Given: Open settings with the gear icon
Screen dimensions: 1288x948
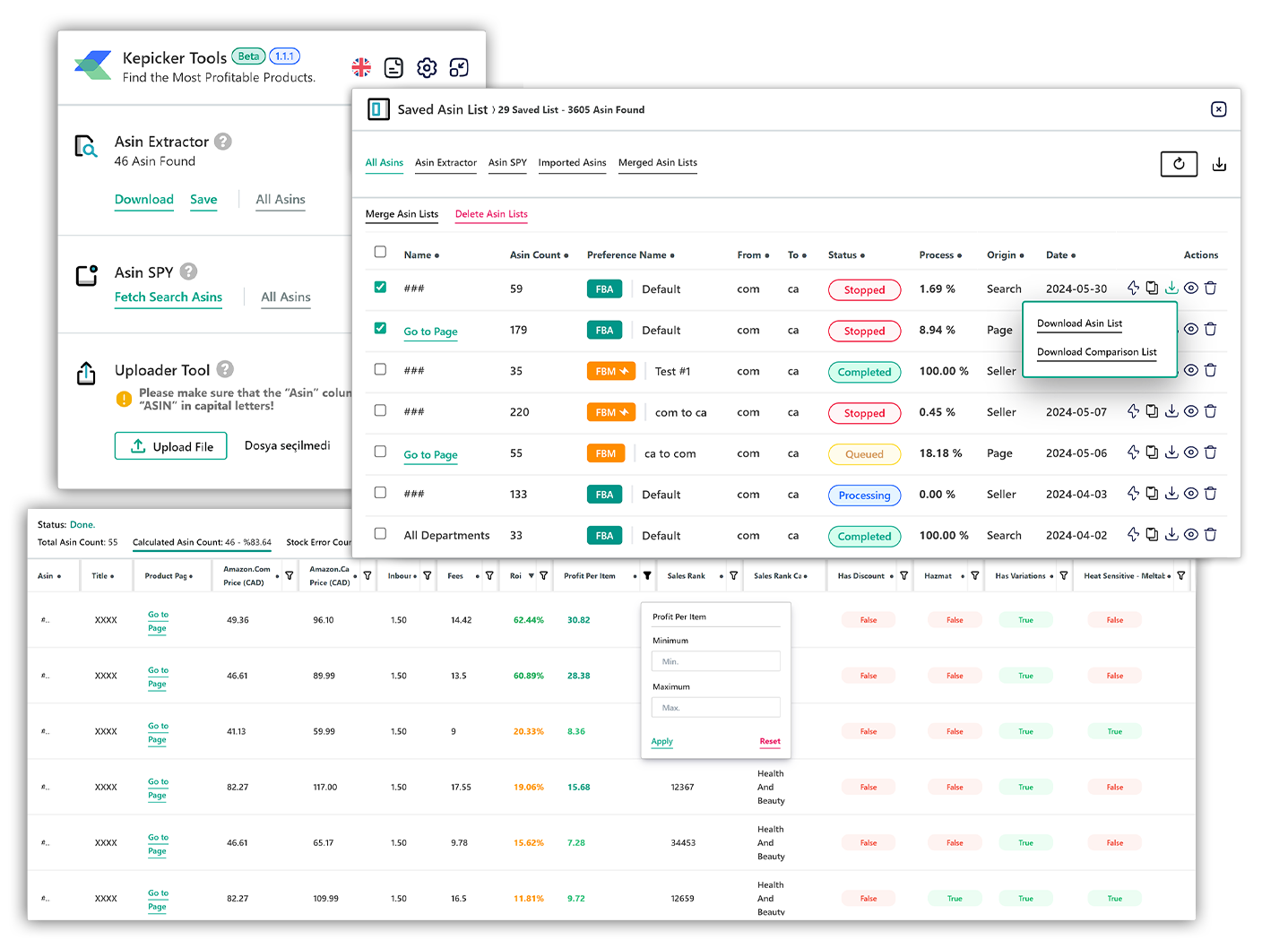Looking at the screenshot, I should (426, 67).
